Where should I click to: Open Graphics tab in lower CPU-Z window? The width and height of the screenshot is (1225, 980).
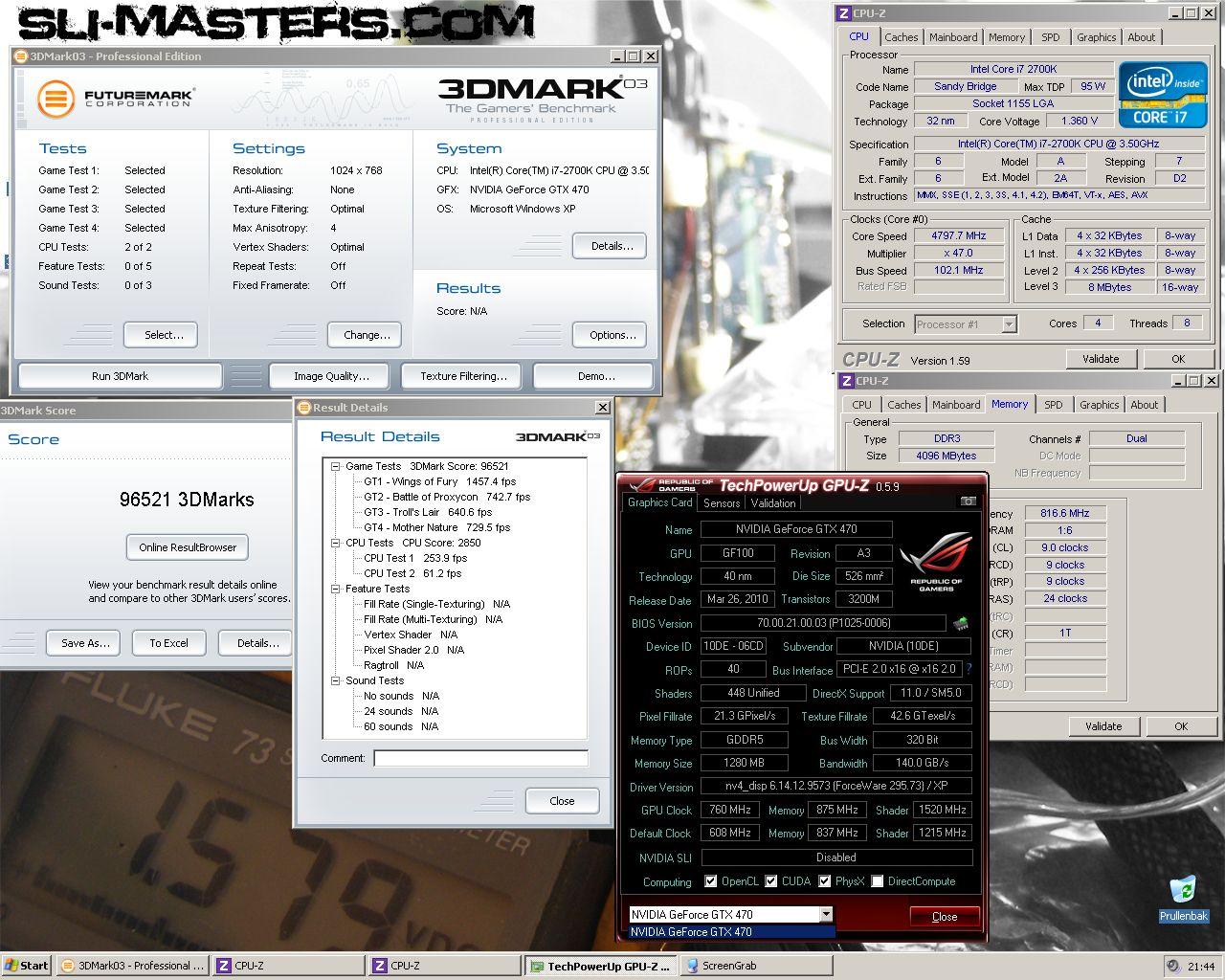point(1100,405)
